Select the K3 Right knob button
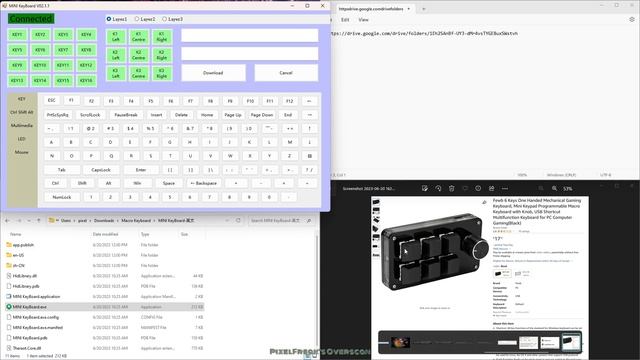640x360 pixels. tap(162, 73)
